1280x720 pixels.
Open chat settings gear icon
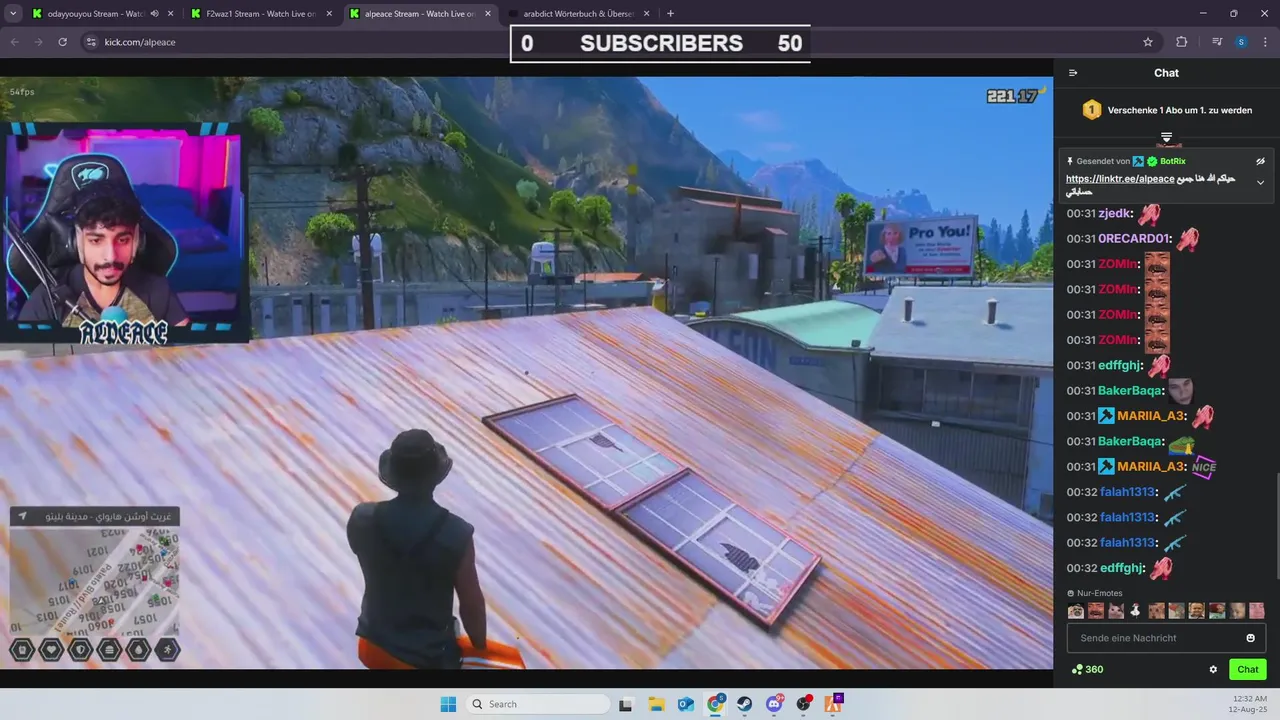tap(1213, 670)
